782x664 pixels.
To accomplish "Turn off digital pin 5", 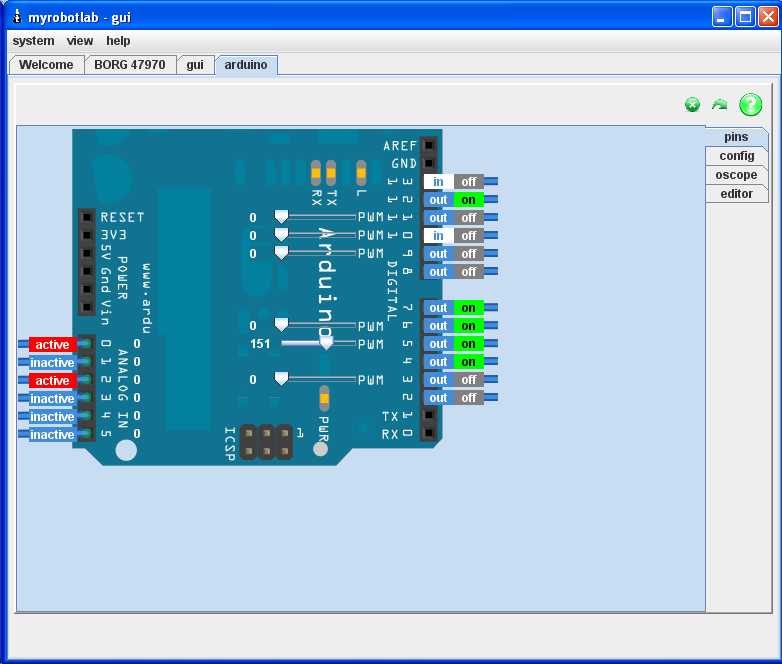I will pos(469,344).
